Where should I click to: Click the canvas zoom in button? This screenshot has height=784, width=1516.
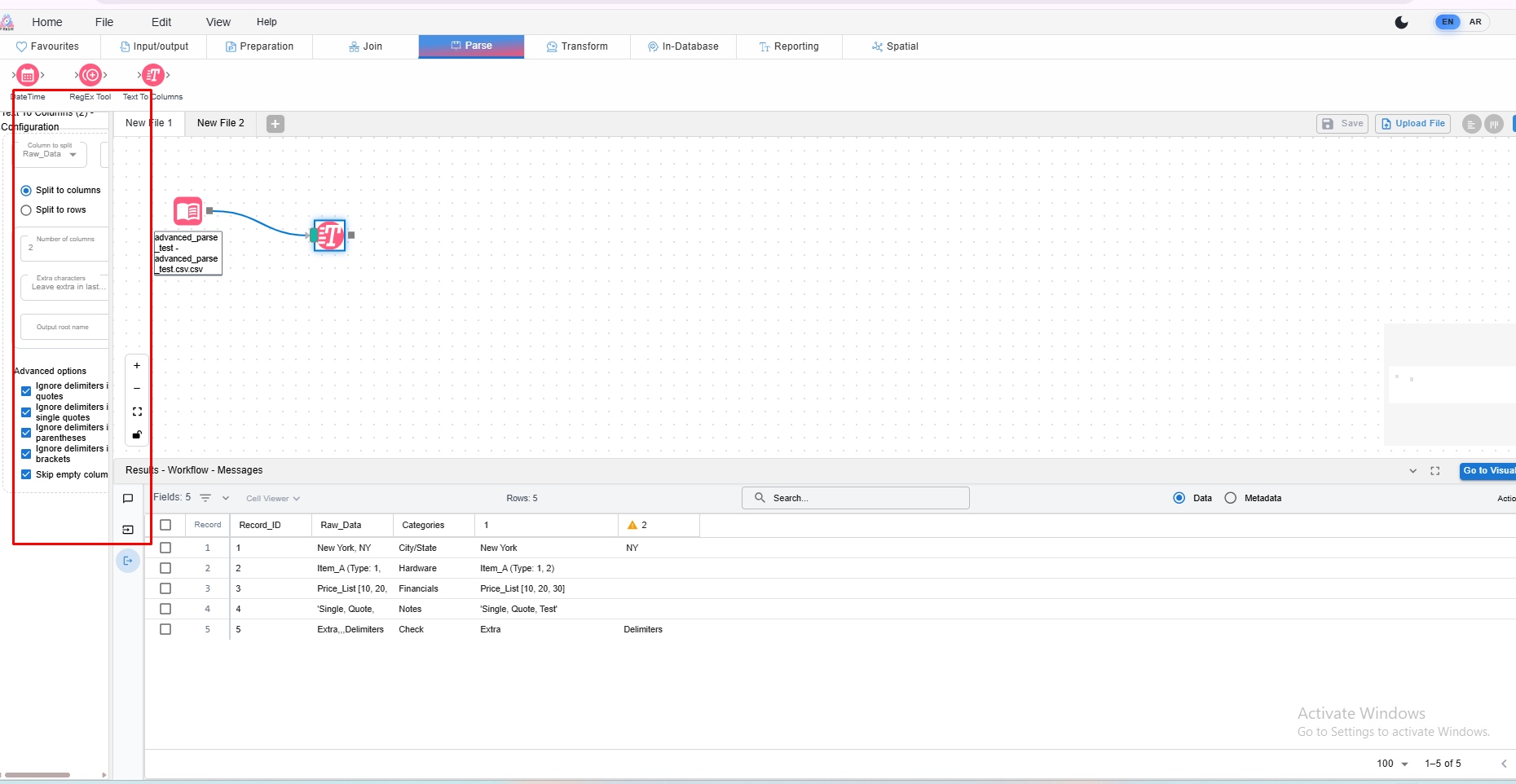(137, 366)
